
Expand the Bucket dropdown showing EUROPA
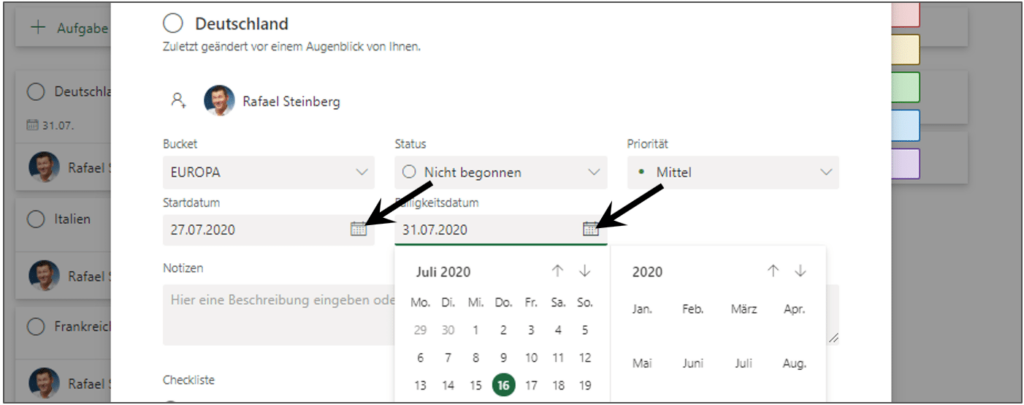[x=268, y=172]
